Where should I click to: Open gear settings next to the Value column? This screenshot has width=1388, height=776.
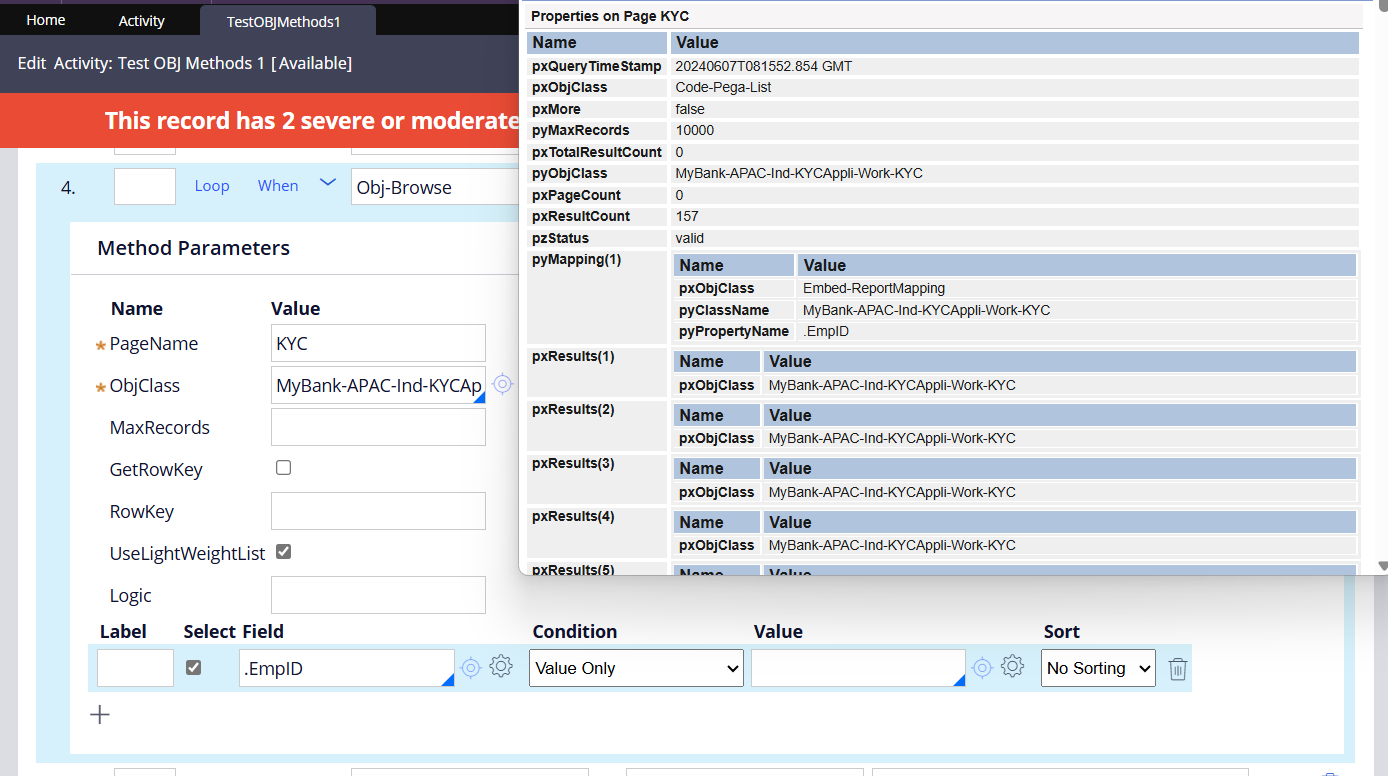tap(1012, 666)
